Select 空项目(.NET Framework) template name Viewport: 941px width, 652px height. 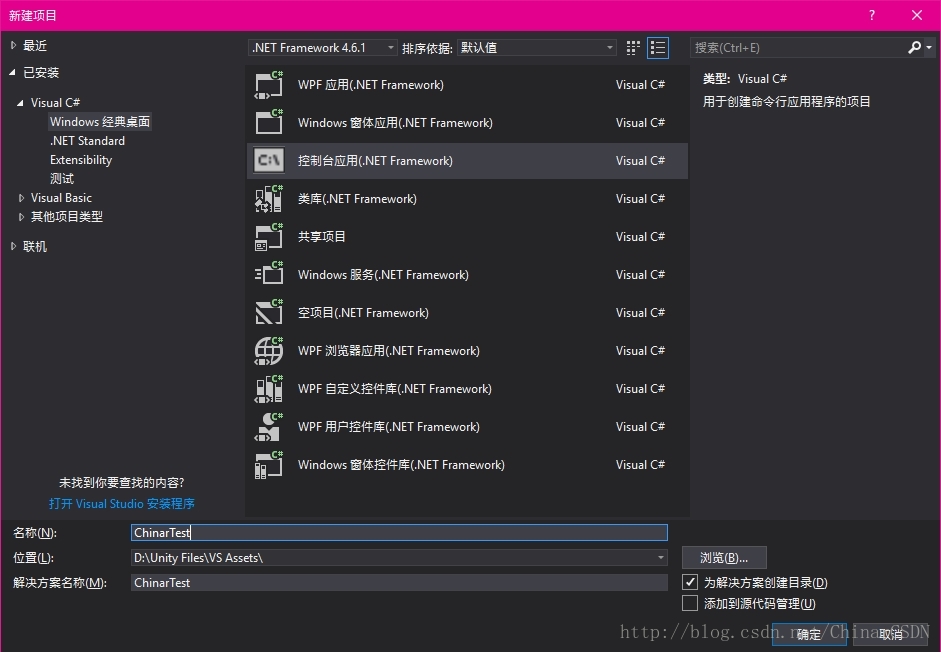pos(363,313)
